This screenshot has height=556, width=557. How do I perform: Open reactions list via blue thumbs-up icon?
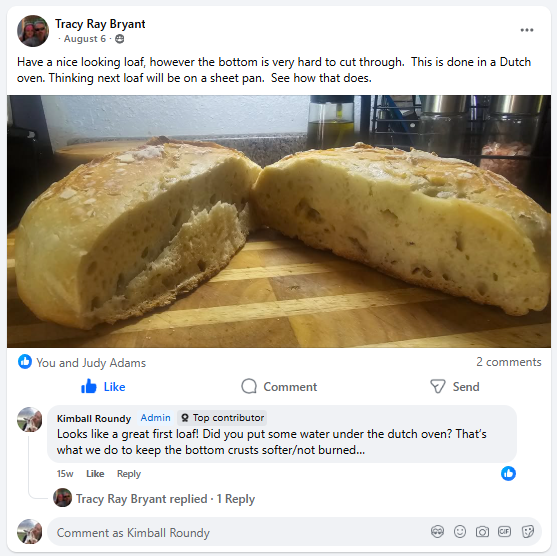click(x=25, y=362)
